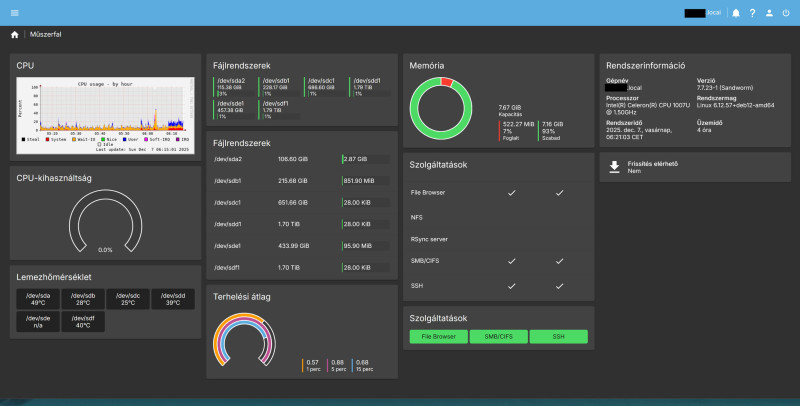Go to the home icon in breadcrumb
The width and height of the screenshot is (800, 406).
point(14,35)
